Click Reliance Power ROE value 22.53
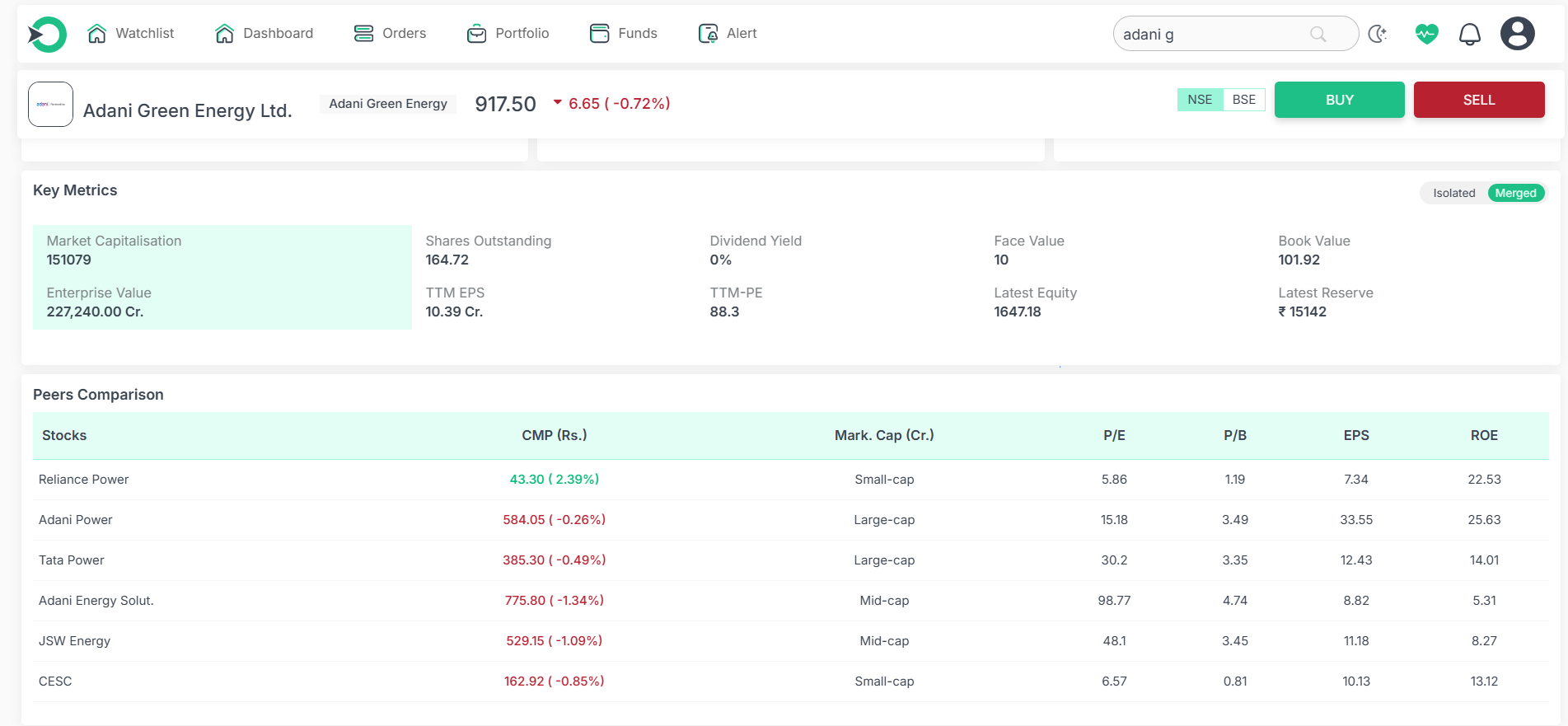Image resolution: width=1568 pixels, height=726 pixels. point(1484,480)
